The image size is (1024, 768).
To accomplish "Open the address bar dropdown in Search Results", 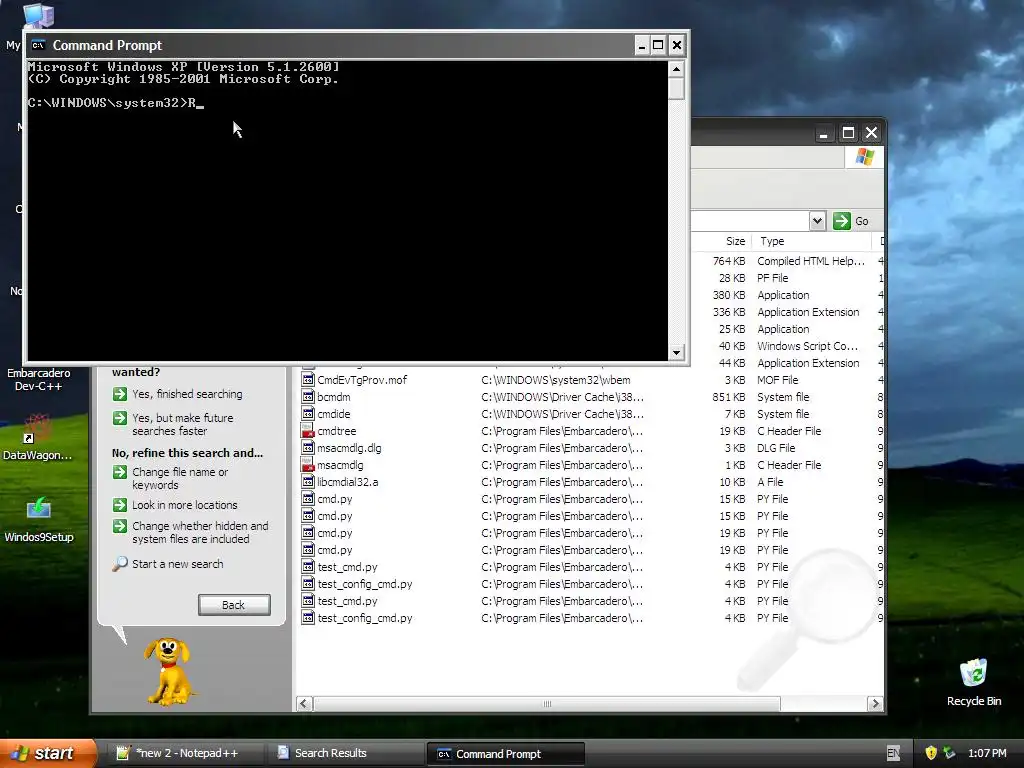I will [x=817, y=221].
